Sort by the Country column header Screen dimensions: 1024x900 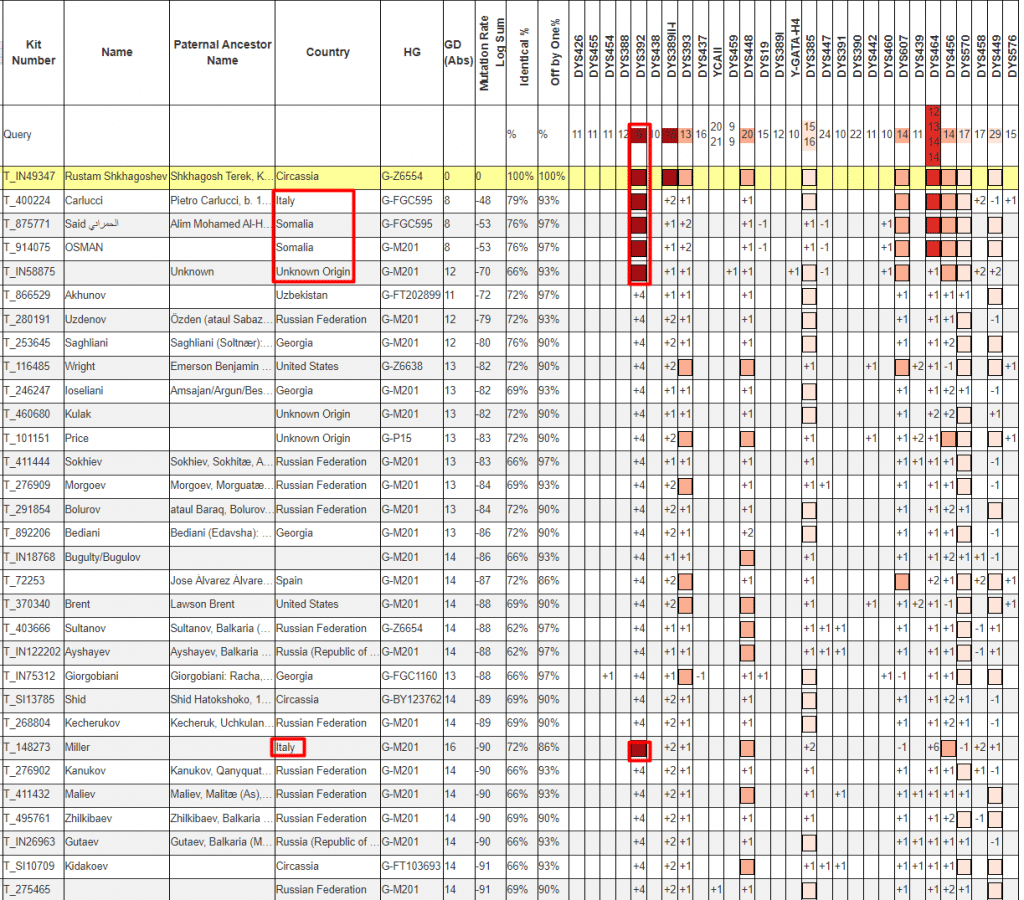pos(327,53)
